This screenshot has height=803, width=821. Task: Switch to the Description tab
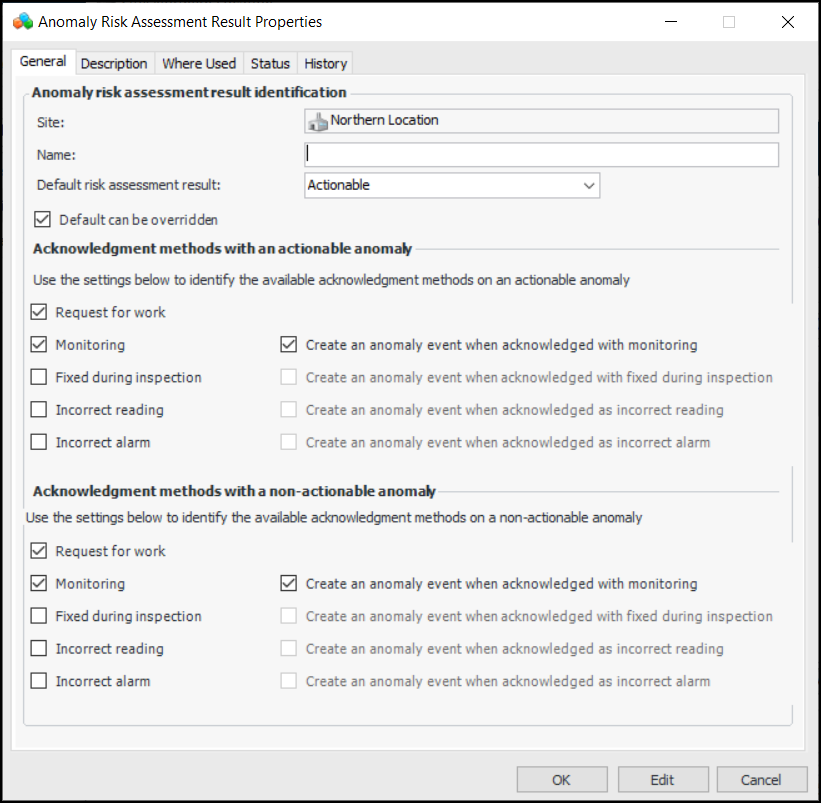[x=114, y=63]
